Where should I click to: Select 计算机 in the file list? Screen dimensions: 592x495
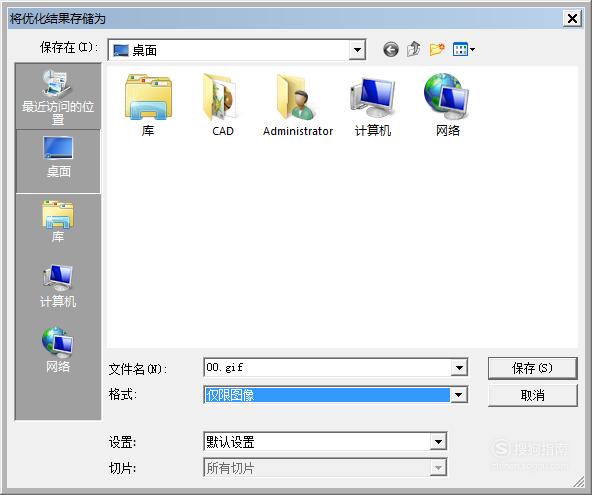pos(373,105)
